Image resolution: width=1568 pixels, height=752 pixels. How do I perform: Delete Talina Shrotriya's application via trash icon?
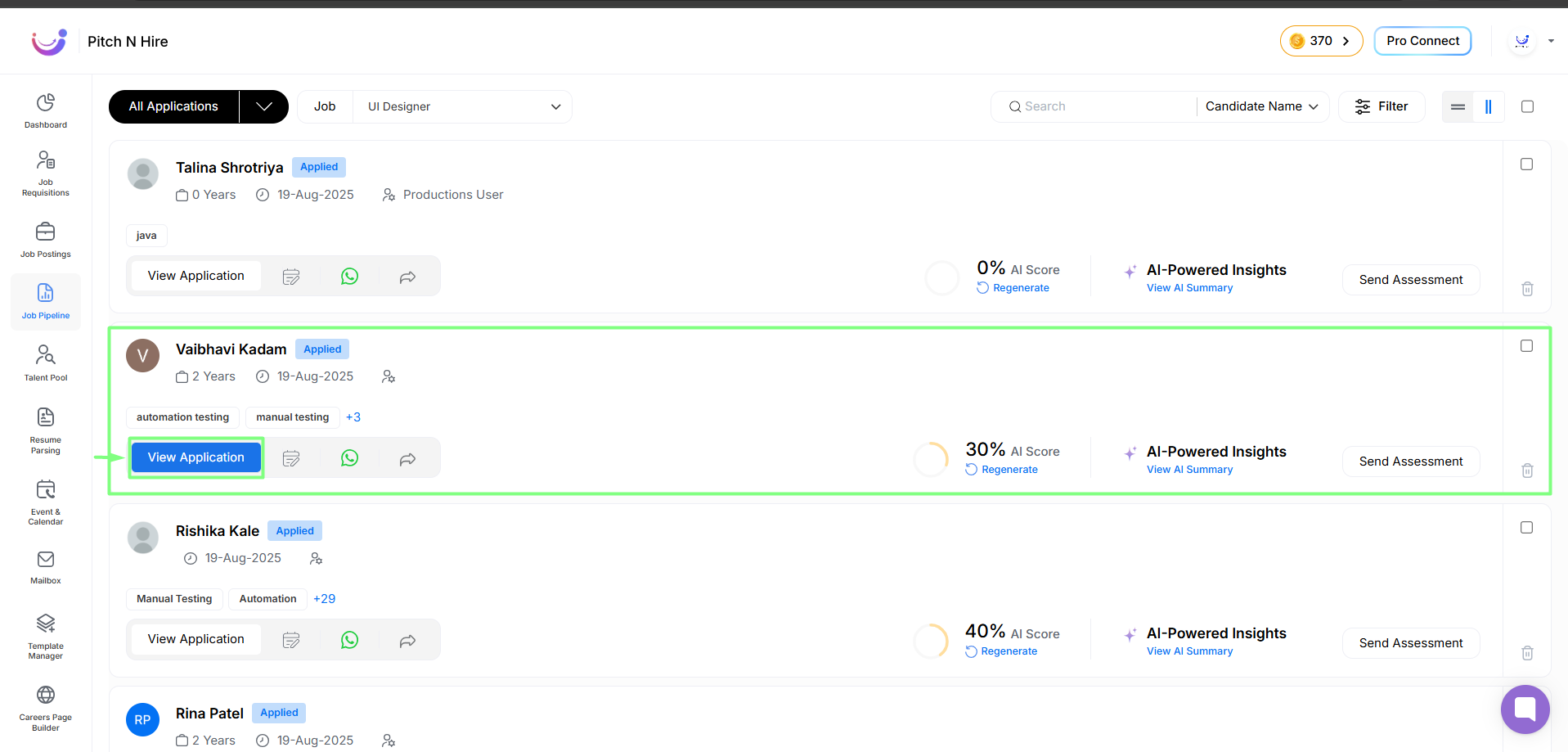pyautogui.click(x=1527, y=289)
